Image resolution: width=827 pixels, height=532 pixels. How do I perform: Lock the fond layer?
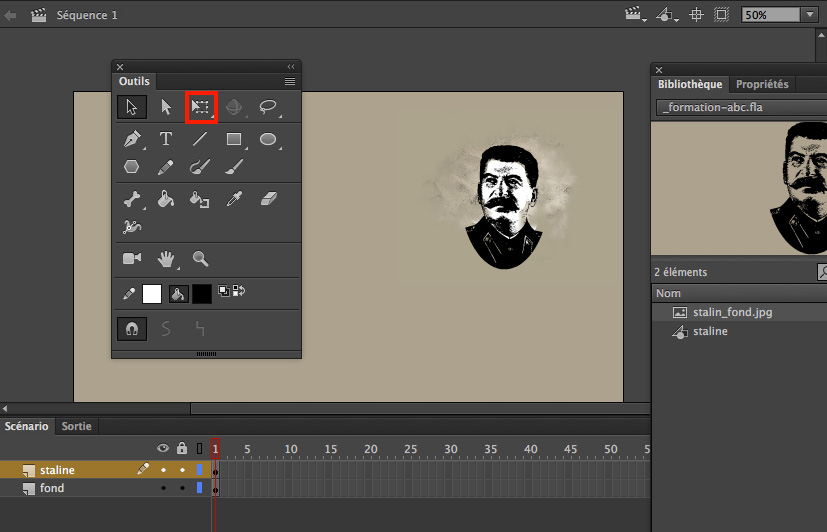click(x=182, y=488)
